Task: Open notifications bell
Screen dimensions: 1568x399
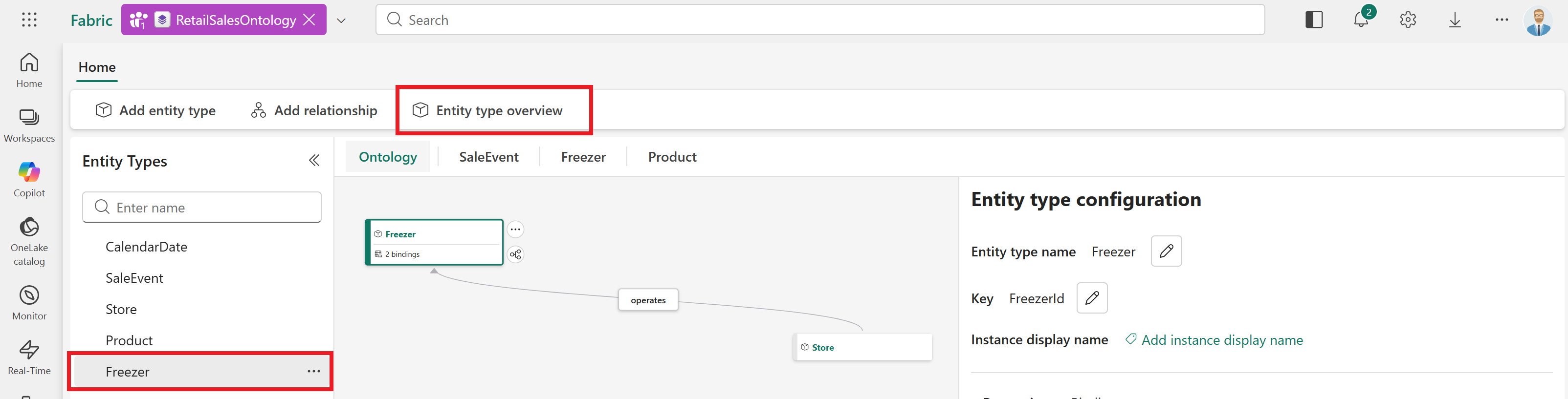Action: click(x=1361, y=20)
